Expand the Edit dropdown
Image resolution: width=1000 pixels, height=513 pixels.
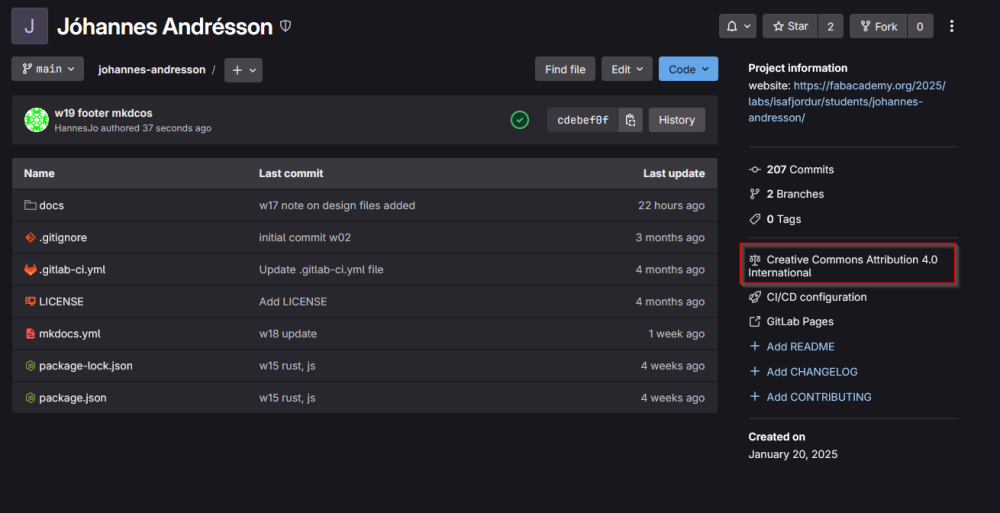[x=627, y=69]
